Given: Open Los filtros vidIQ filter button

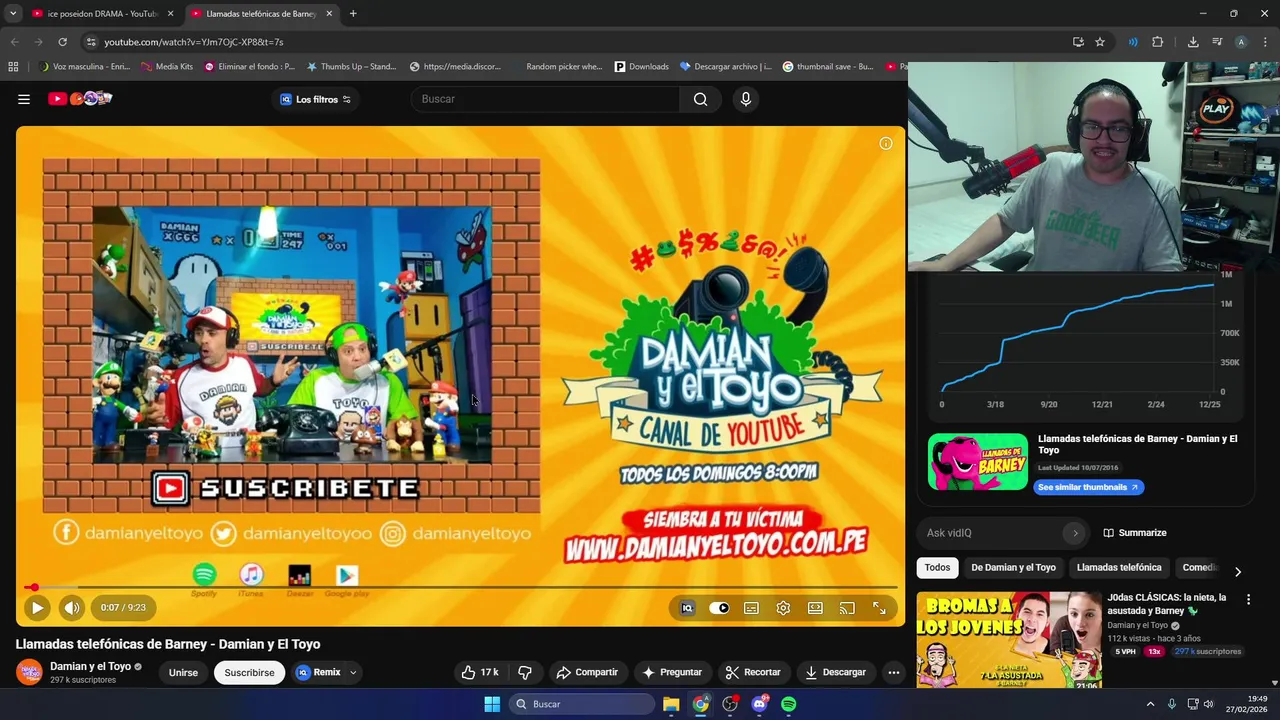Looking at the screenshot, I should click(316, 99).
